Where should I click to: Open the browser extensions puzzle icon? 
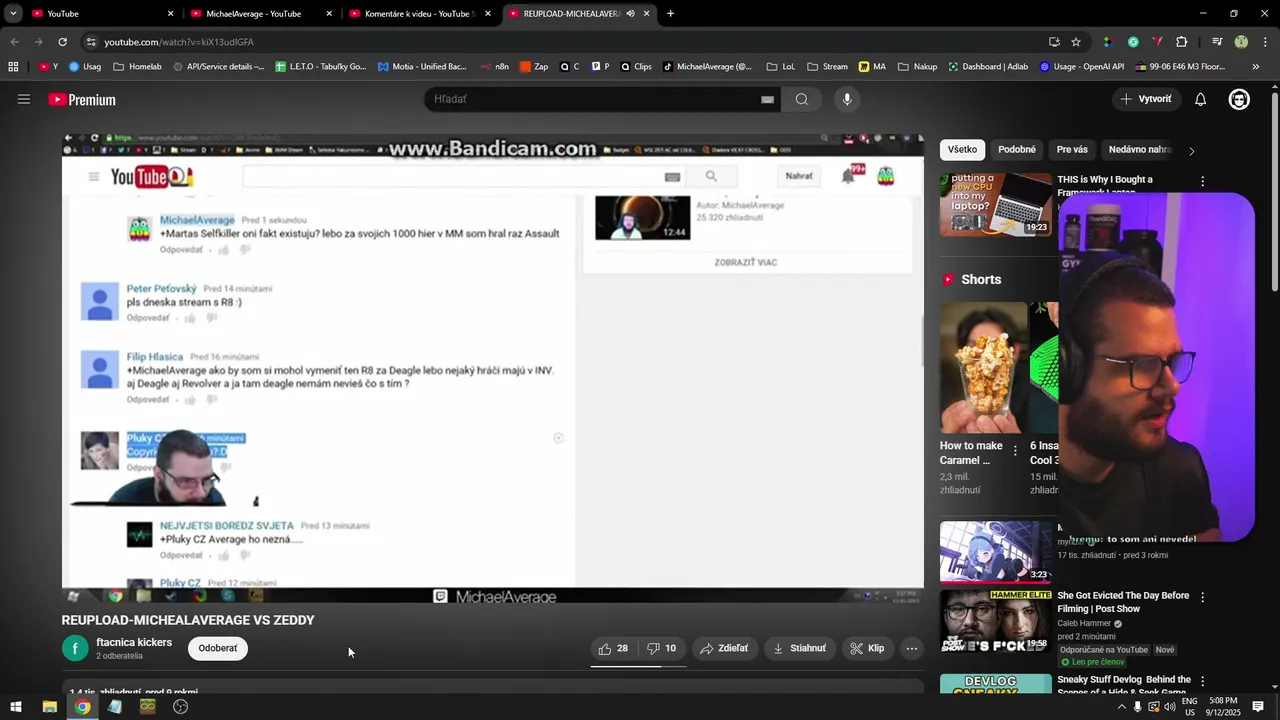(1182, 42)
